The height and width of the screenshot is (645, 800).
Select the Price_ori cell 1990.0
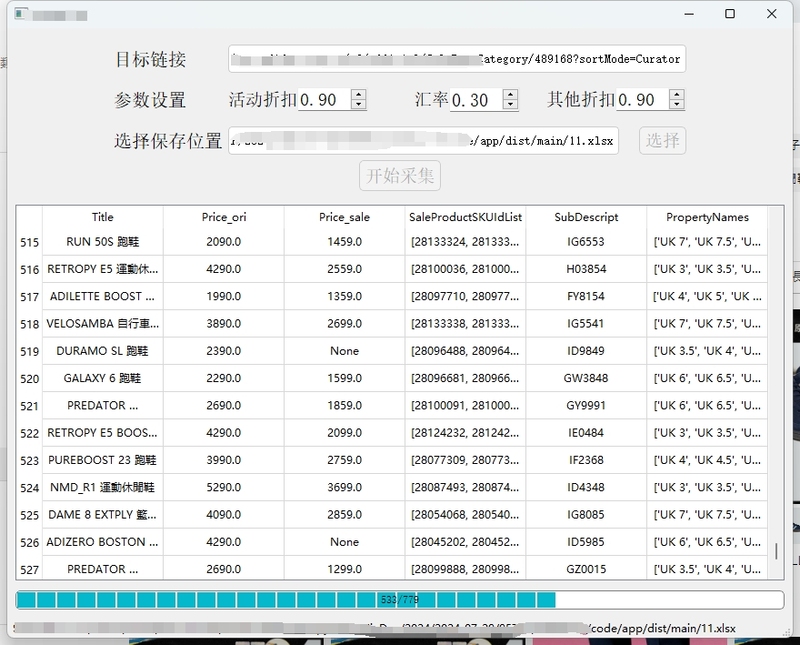(x=223, y=296)
